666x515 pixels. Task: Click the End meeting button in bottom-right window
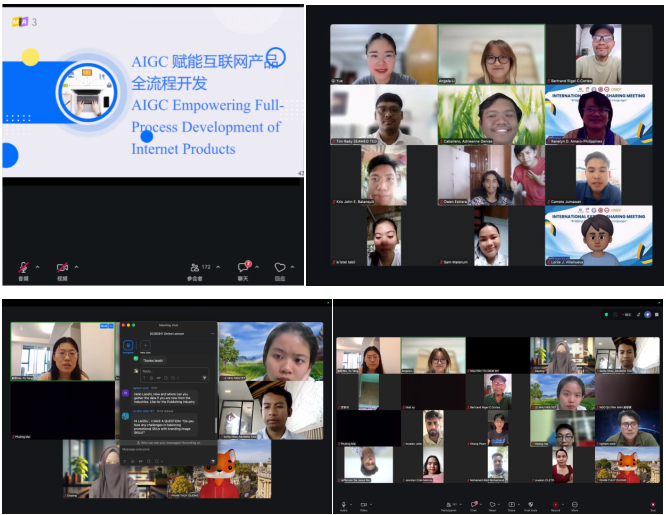[653, 504]
